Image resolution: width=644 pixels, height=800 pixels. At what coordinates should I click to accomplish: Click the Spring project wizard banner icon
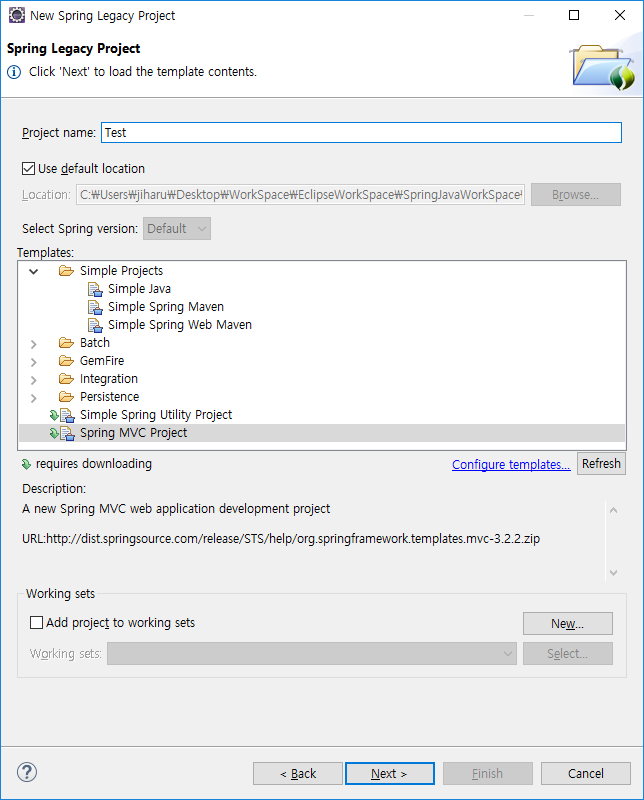pos(603,68)
